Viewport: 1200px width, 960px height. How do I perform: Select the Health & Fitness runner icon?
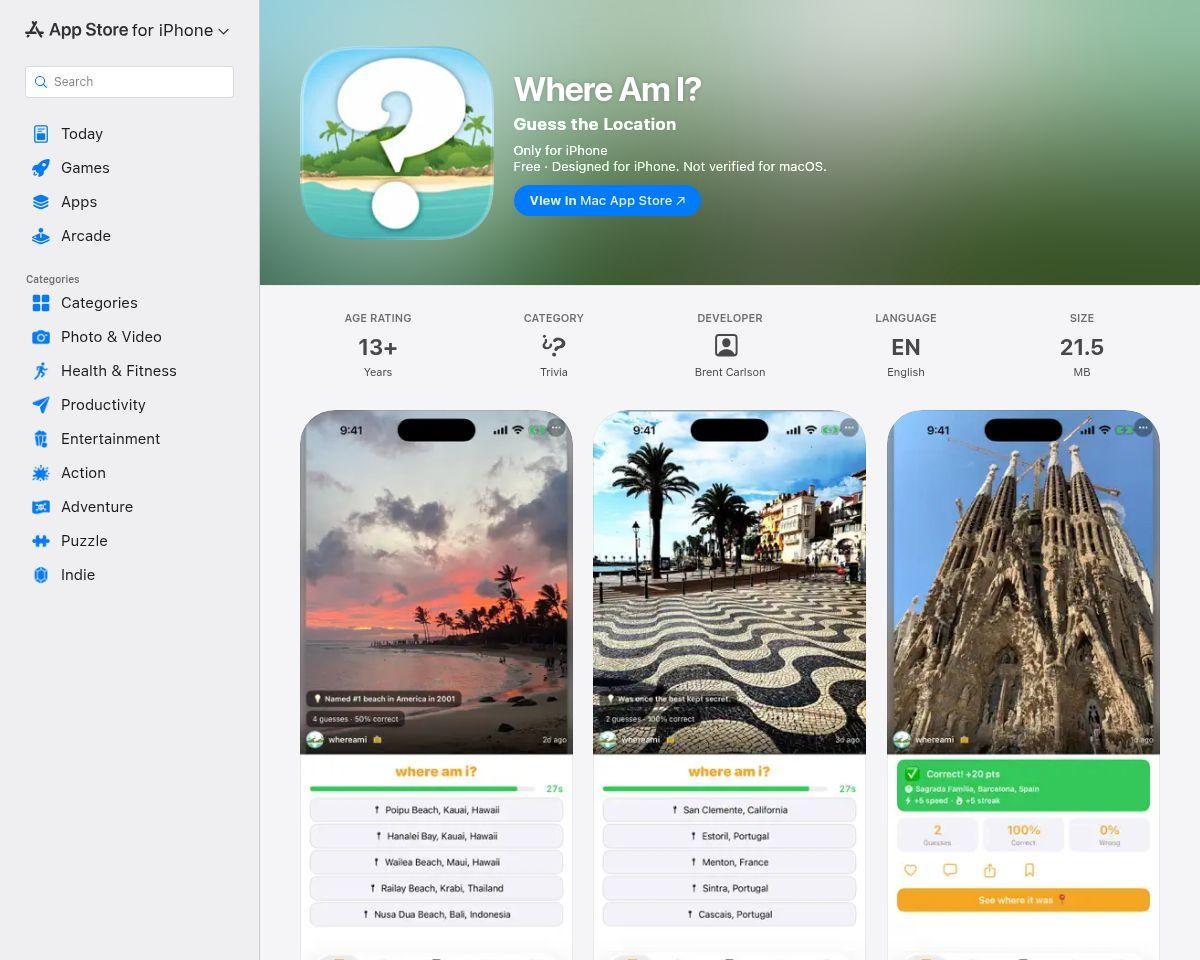tap(41, 371)
